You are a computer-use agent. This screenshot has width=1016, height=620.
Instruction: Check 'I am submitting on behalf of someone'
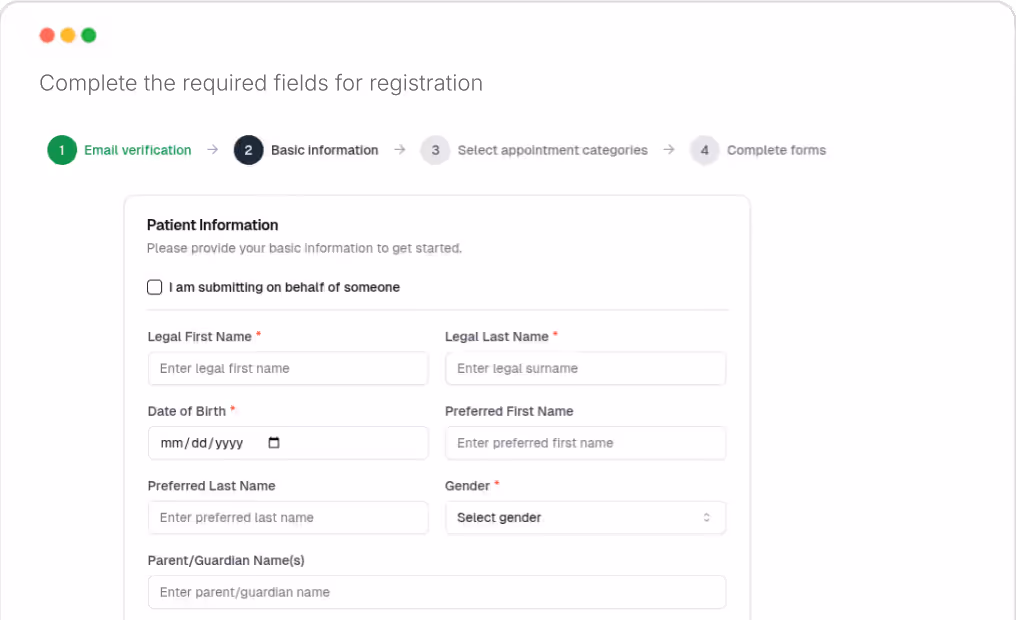point(155,287)
